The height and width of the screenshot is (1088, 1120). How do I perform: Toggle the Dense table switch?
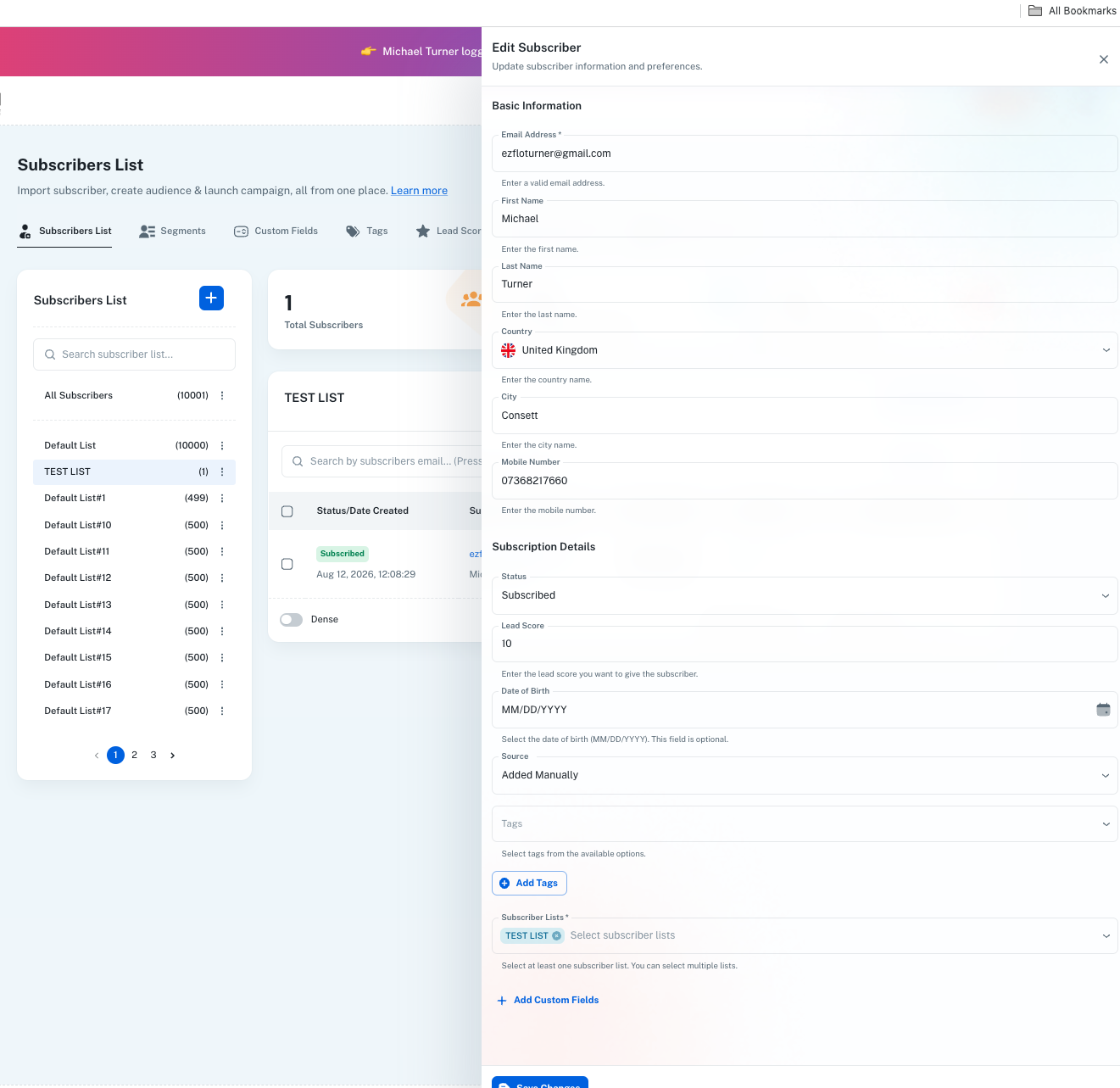pos(291,620)
